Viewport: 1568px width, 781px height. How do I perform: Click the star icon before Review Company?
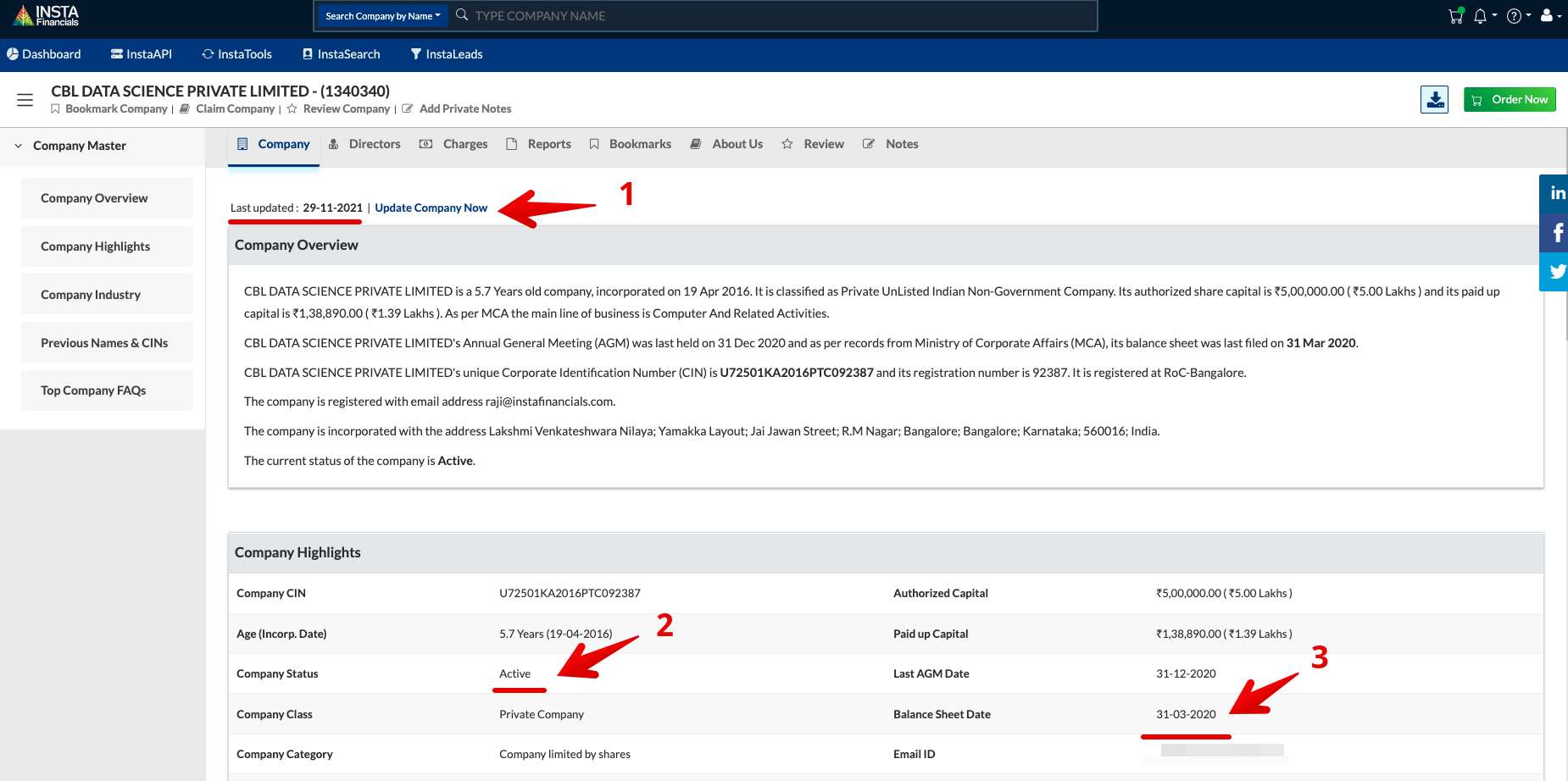(x=292, y=108)
